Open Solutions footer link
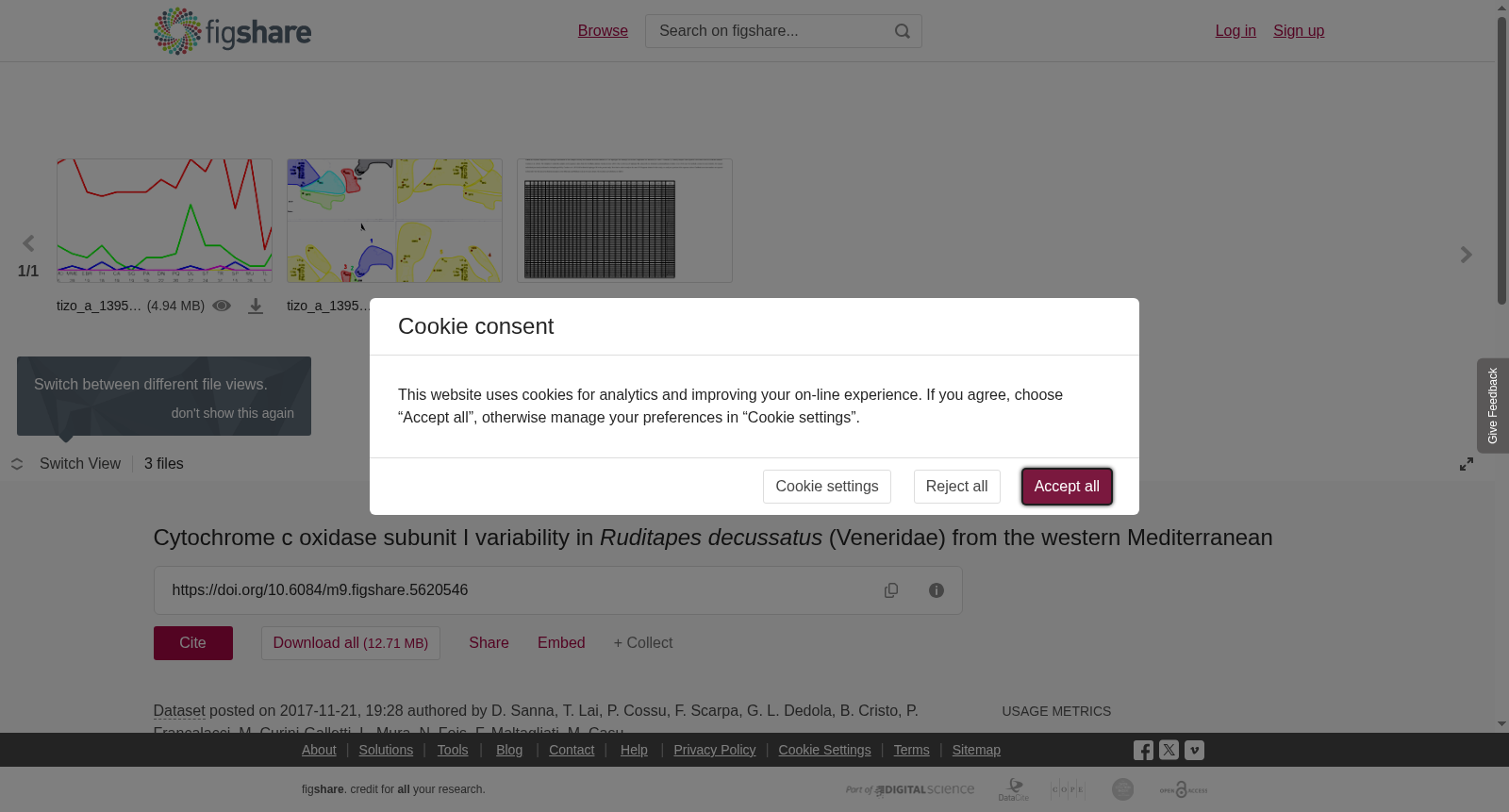The height and width of the screenshot is (812, 1509). point(386,750)
